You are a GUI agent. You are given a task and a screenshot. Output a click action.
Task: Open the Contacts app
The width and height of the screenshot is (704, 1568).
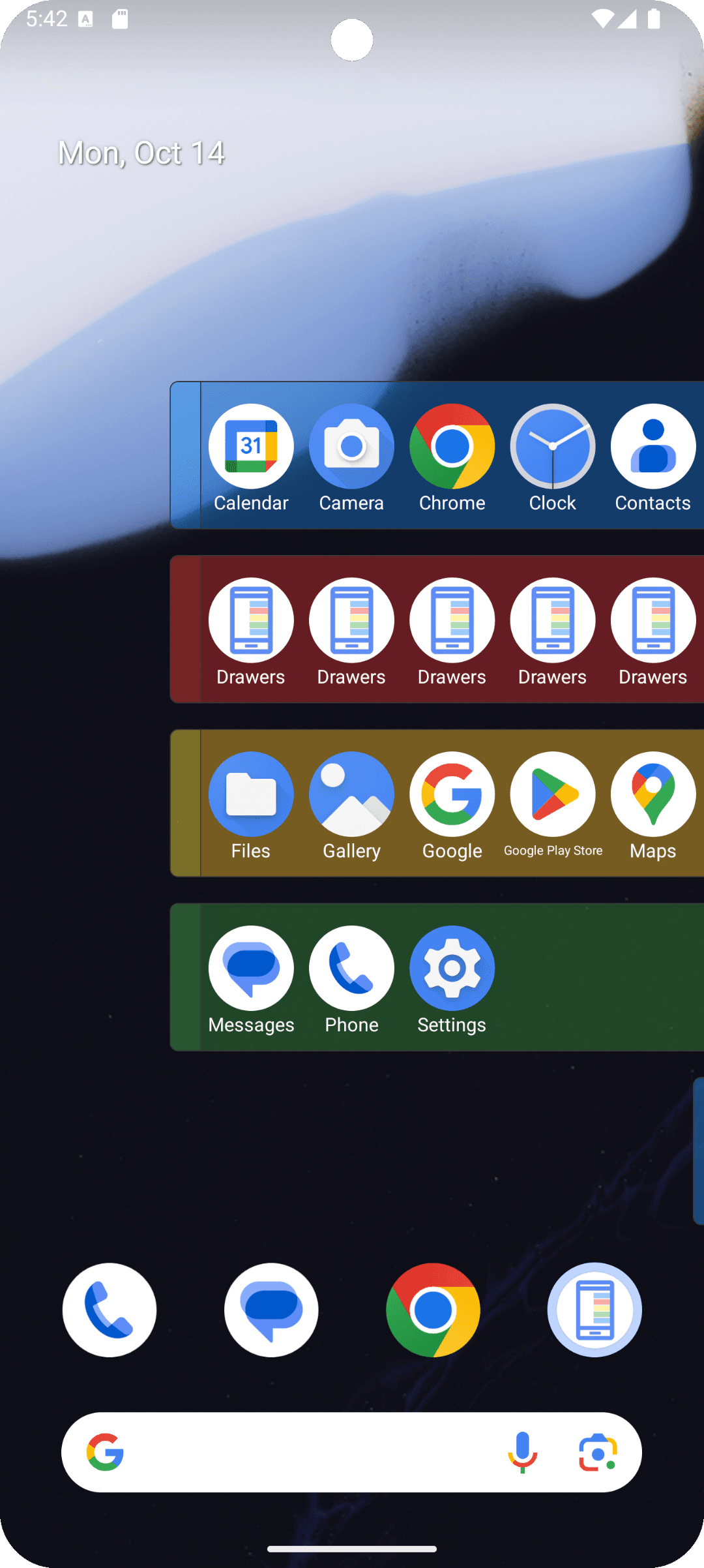click(653, 458)
